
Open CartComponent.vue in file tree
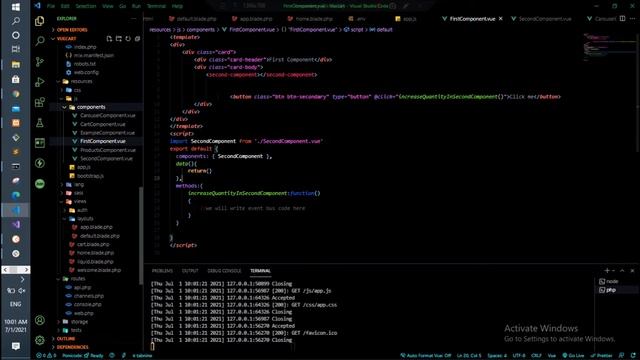coord(102,124)
